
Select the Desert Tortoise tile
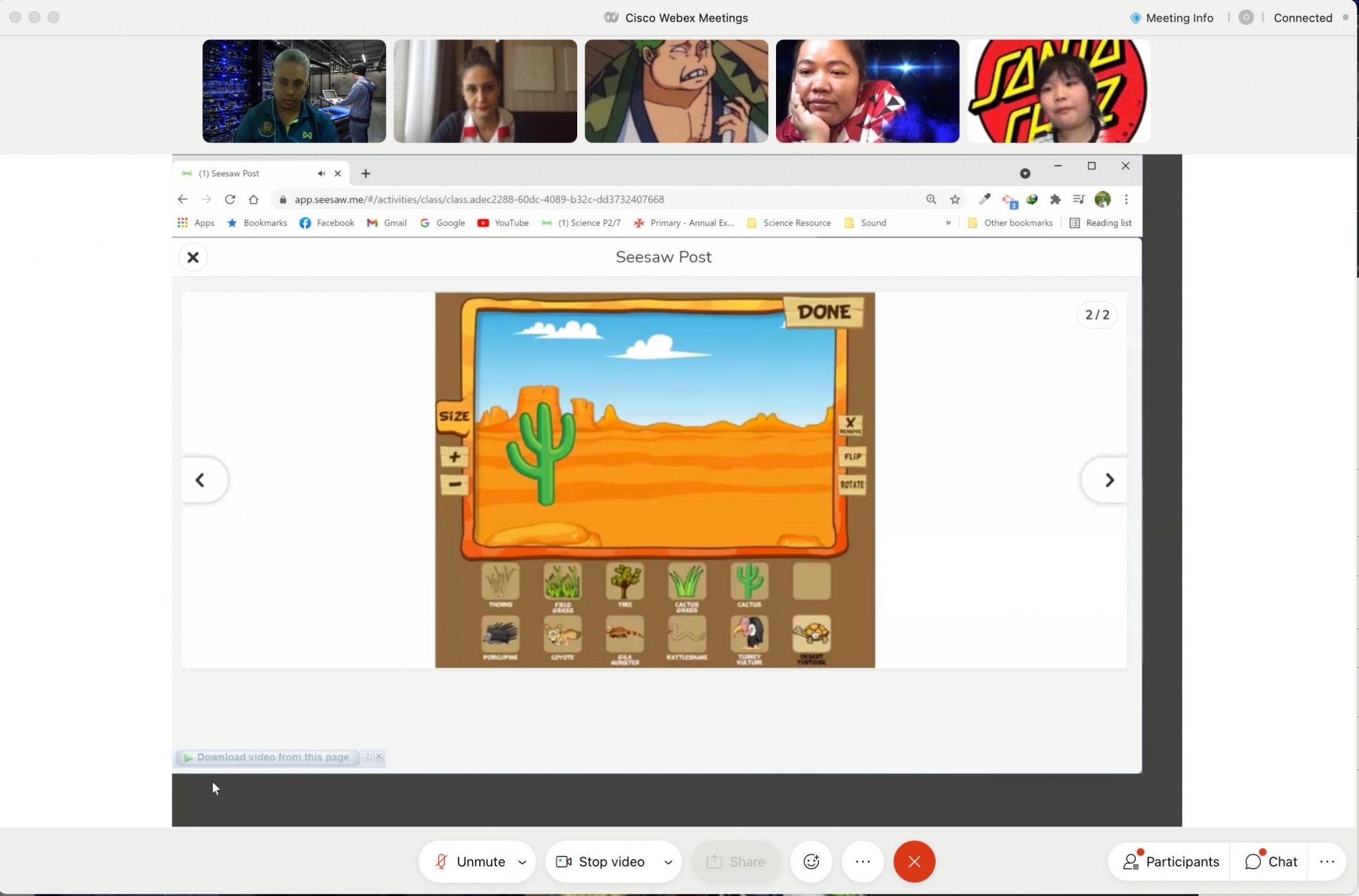click(811, 634)
